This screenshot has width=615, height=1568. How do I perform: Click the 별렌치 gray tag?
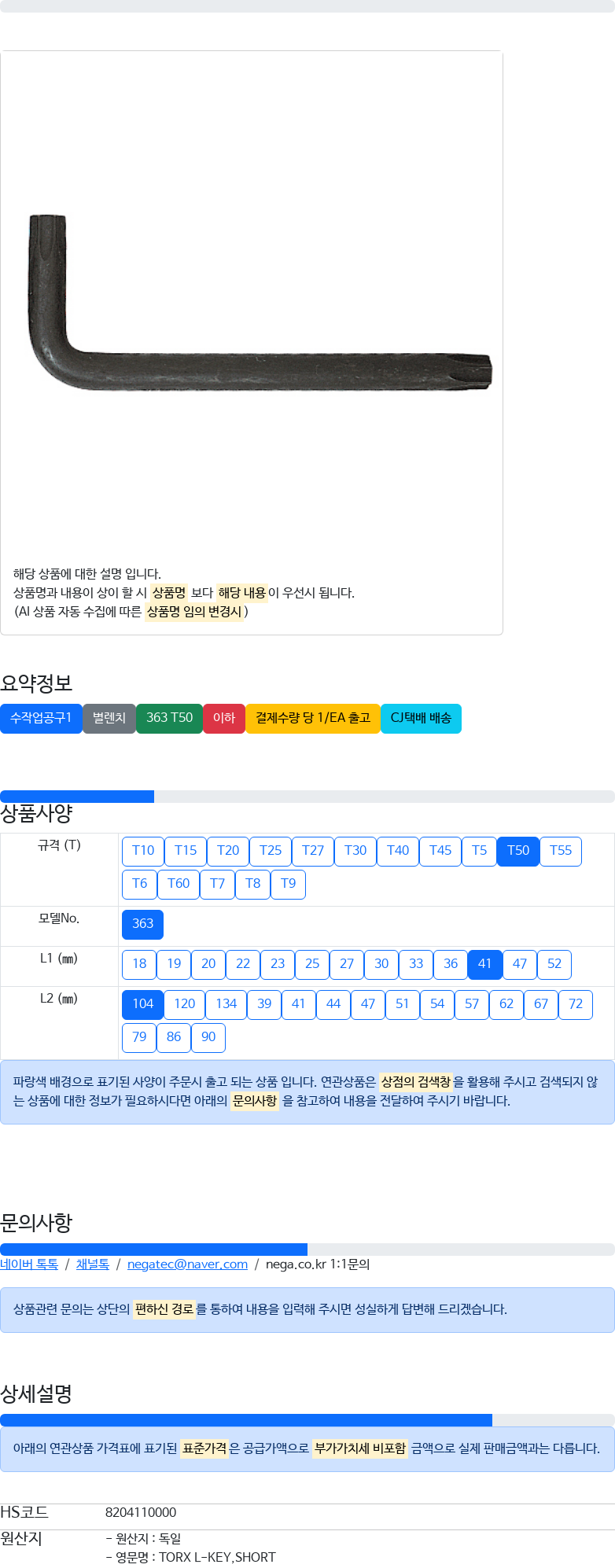(x=109, y=719)
